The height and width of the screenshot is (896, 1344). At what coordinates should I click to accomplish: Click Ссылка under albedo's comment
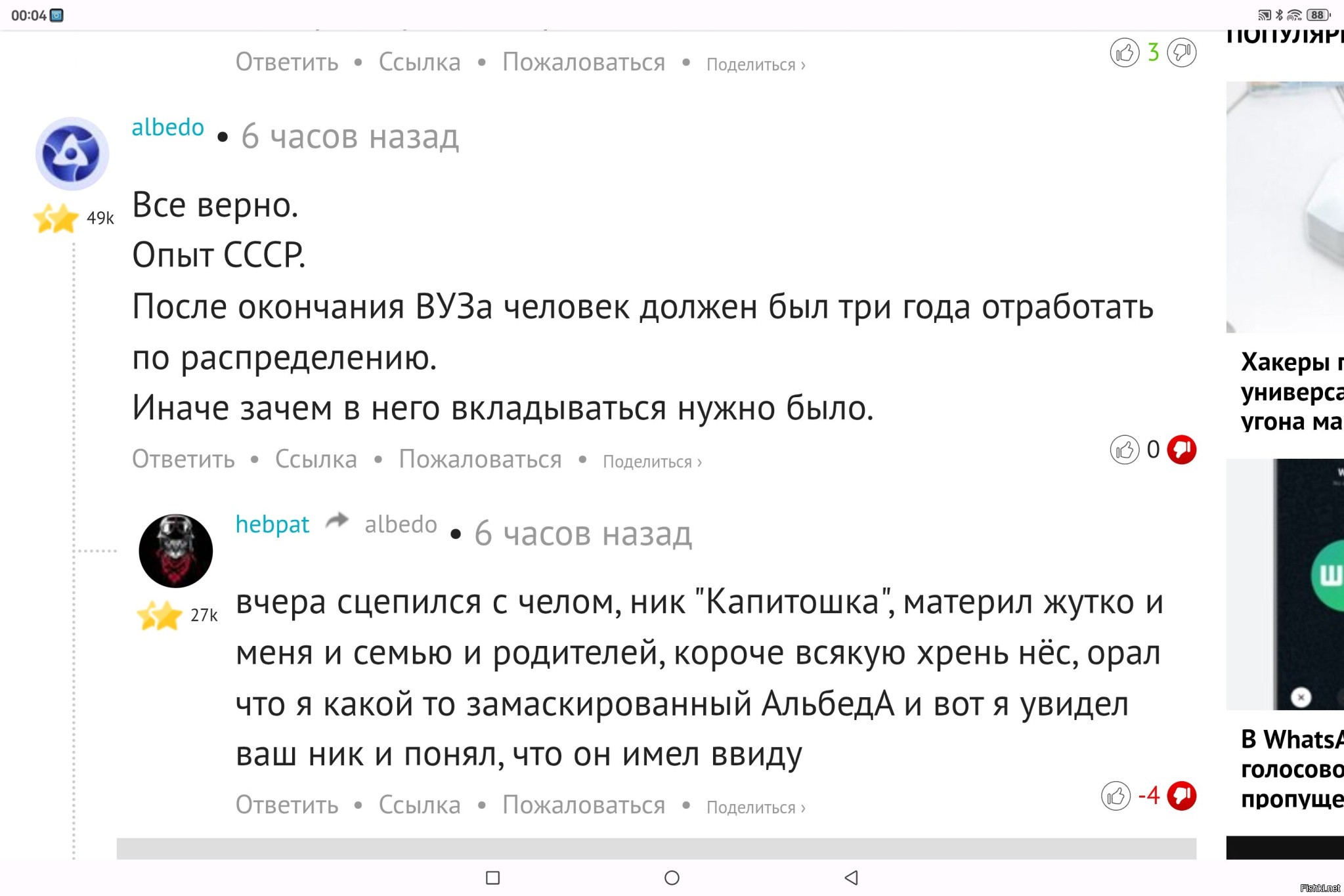[316, 459]
